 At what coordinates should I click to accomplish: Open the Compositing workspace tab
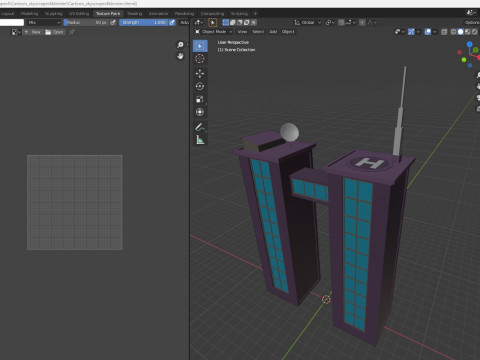[x=212, y=13]
